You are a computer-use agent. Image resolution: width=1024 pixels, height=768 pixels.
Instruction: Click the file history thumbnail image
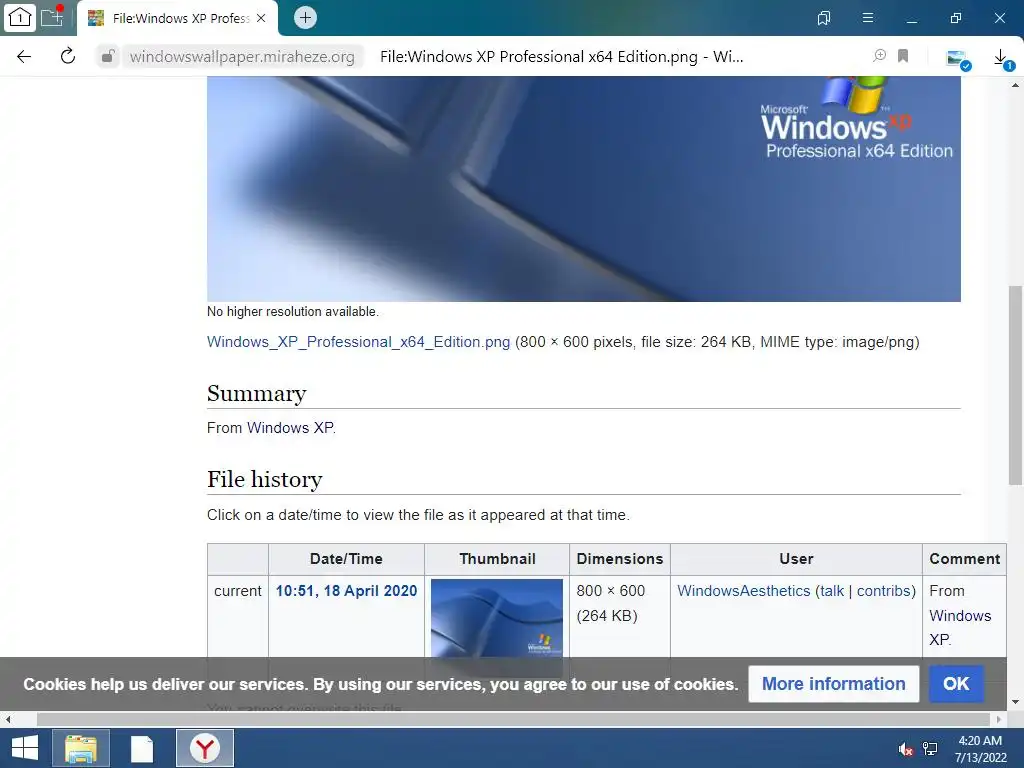(x=496, y=618)
